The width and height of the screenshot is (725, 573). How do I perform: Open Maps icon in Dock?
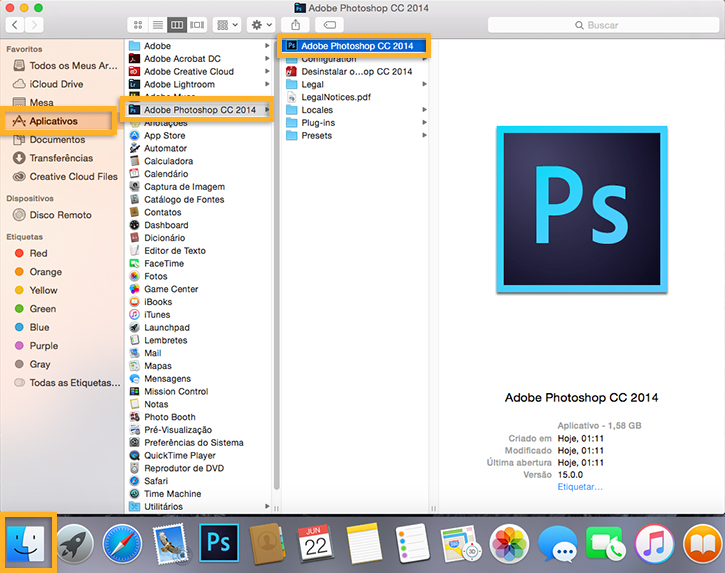coord(460,544)
